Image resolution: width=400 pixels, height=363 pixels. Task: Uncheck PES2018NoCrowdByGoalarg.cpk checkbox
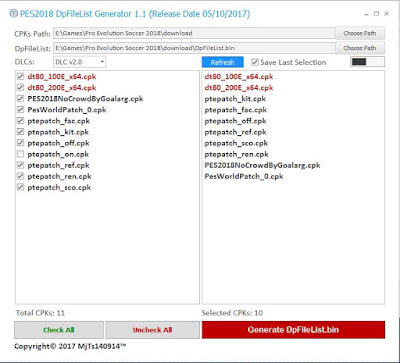pos(21,99)
